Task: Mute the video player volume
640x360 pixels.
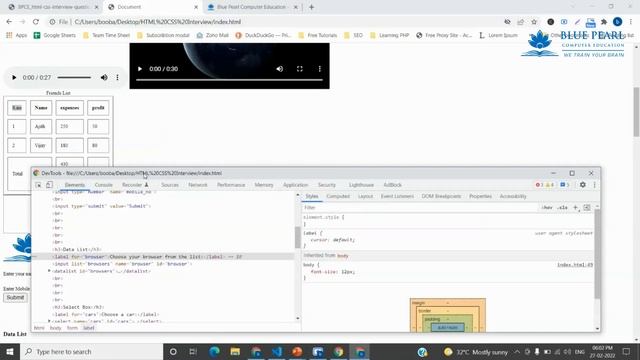Action: 280,69
